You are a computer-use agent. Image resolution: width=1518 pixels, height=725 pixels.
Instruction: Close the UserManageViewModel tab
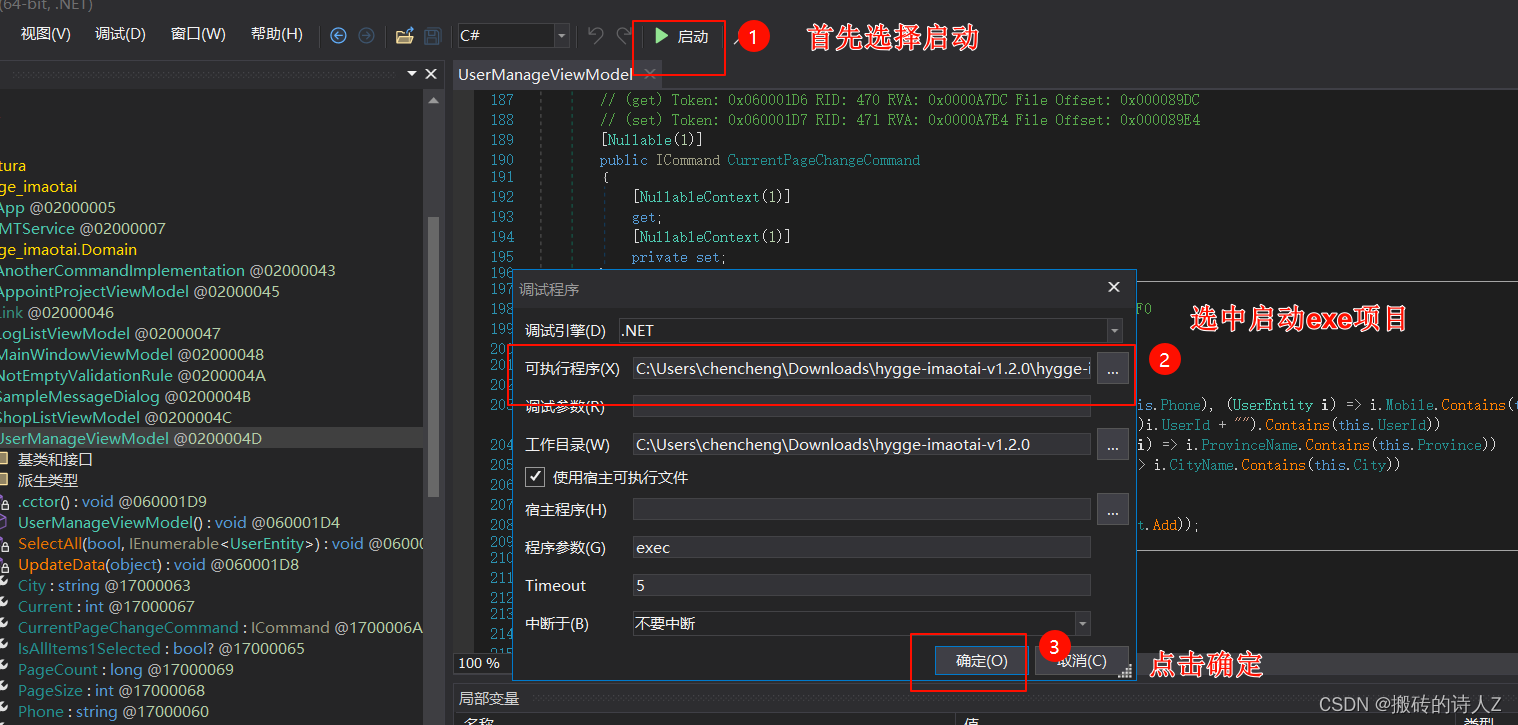pos(649,74)
